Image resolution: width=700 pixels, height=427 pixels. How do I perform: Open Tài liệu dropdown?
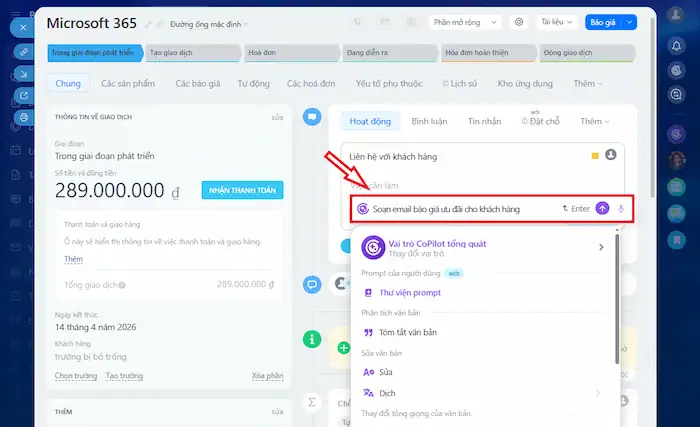[x=556, y=22]
